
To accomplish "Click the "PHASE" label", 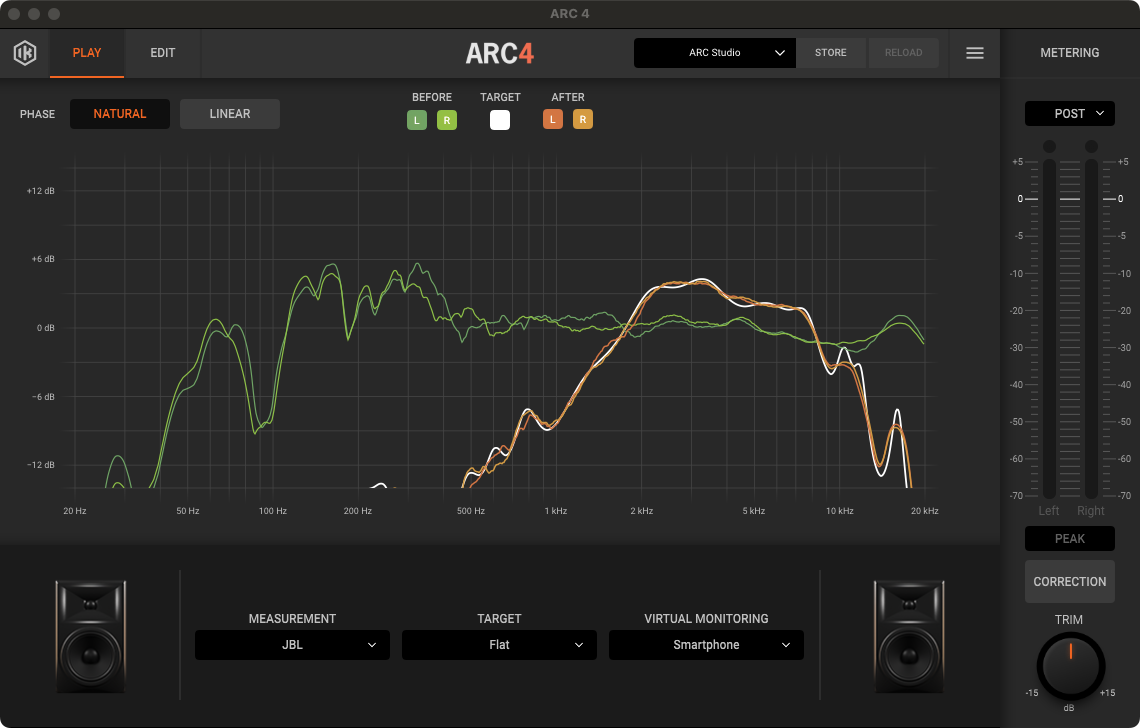I will [38, 114].
